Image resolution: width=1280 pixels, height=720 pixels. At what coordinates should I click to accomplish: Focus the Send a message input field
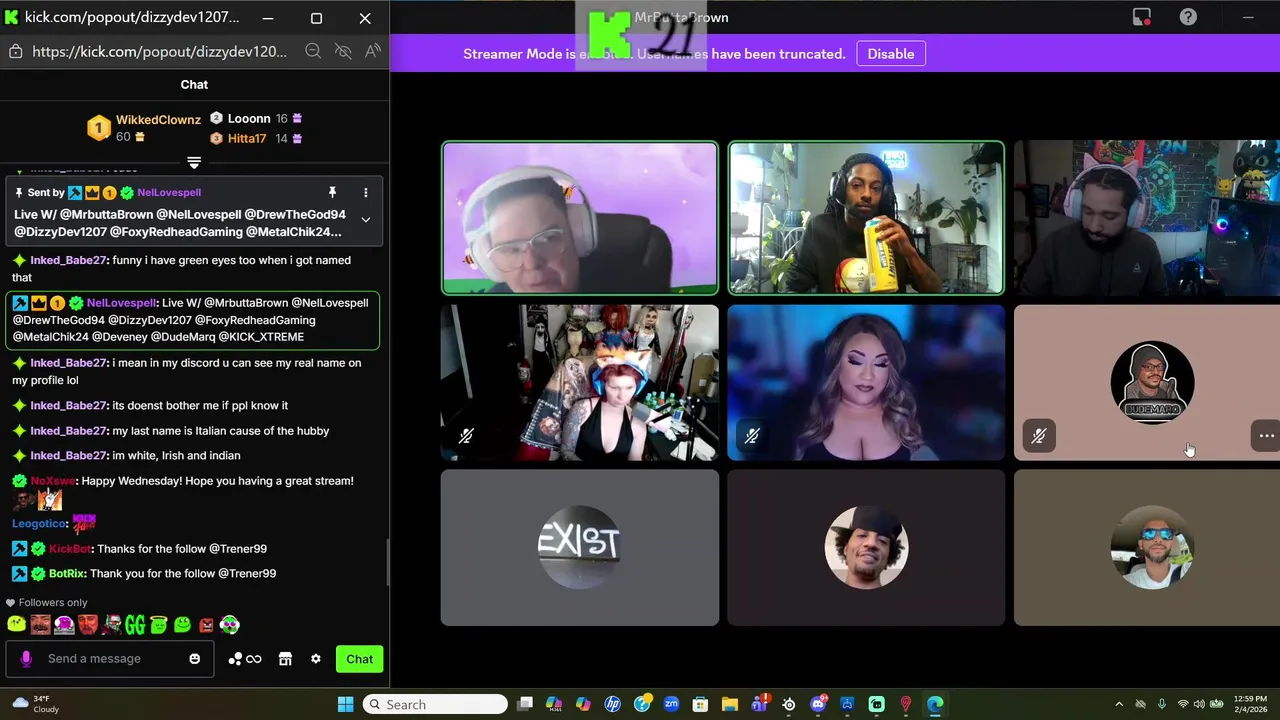pyautogui.click(x=112, y=658)
